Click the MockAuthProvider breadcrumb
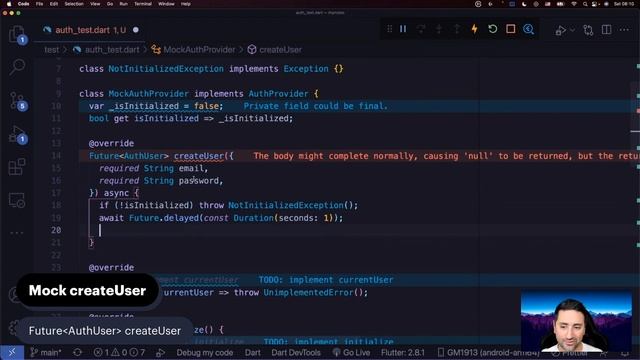The width and height of the screenshot is (640, 360). tap(199, 50)
